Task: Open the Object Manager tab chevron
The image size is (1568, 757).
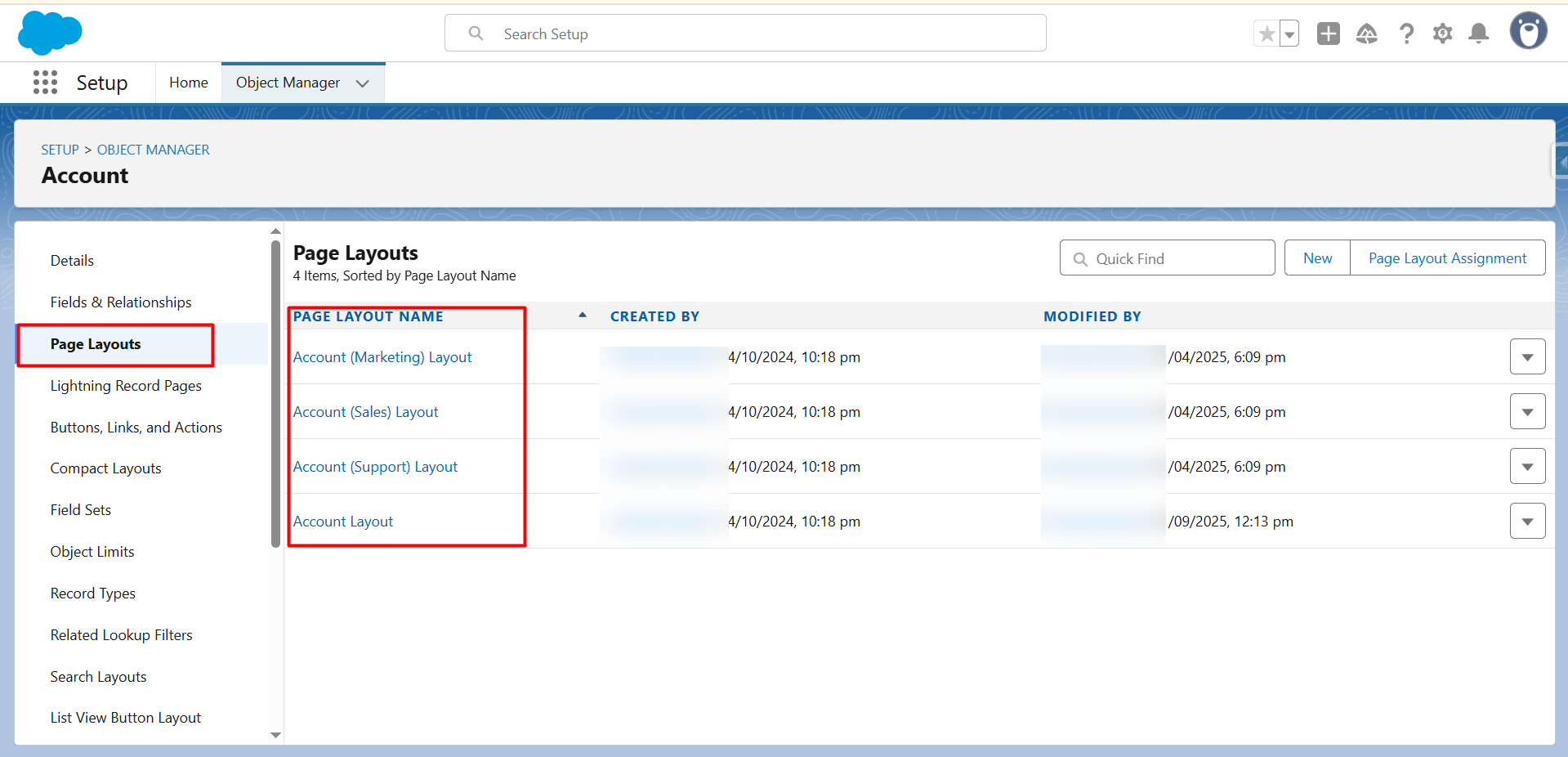Action: (x=362, y=83)
